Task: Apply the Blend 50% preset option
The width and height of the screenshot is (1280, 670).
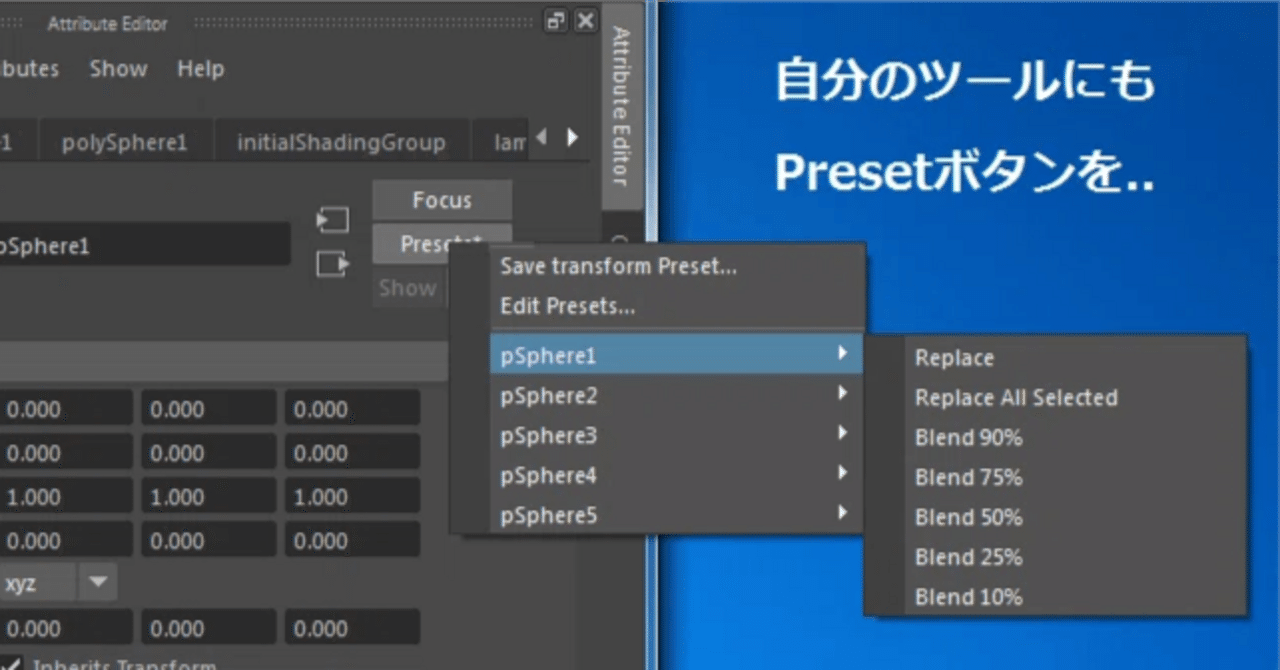Action: click(968, 517)
